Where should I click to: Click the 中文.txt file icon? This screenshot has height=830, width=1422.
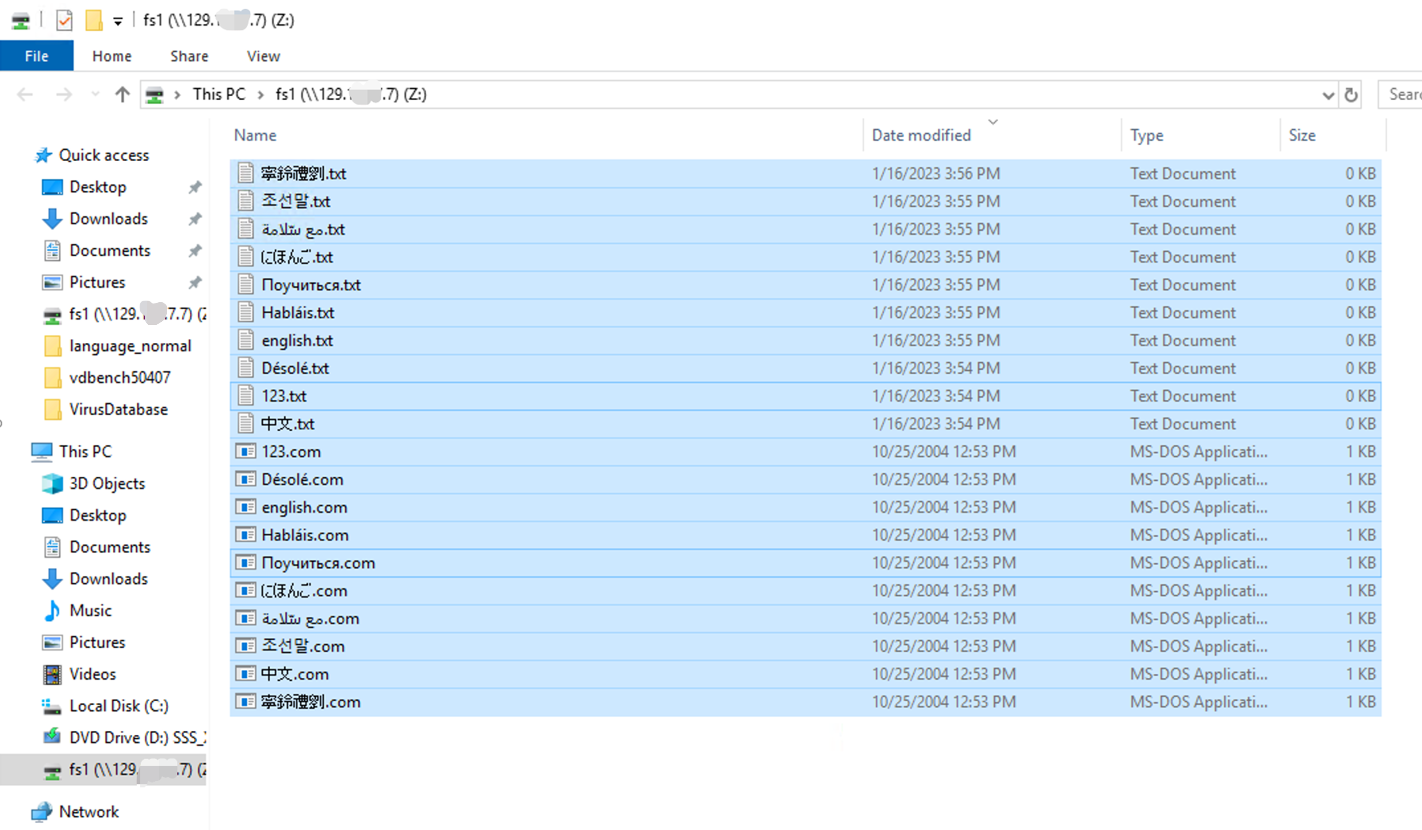(246, 424)
